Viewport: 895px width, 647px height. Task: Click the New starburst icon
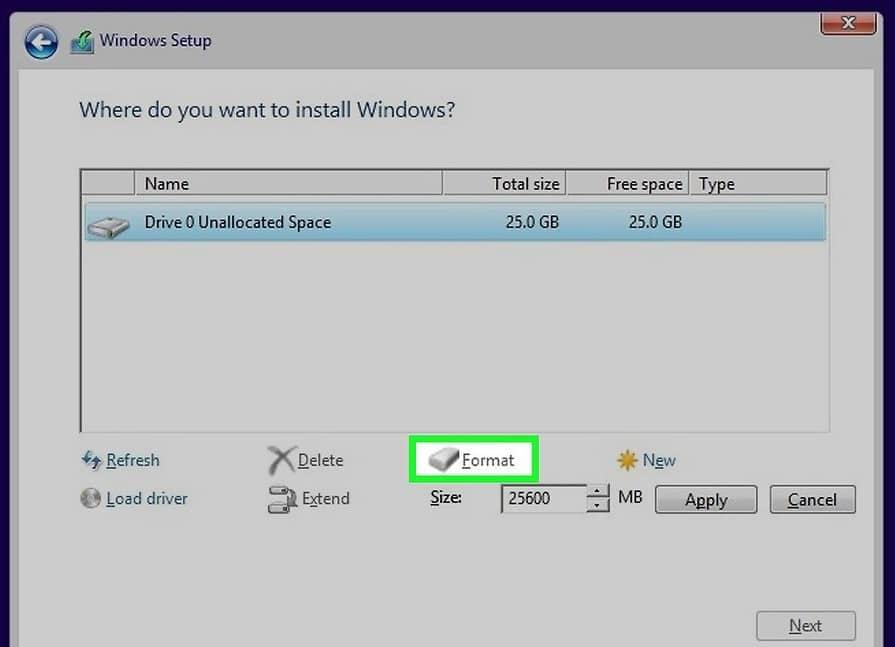[x=627, y=460]
